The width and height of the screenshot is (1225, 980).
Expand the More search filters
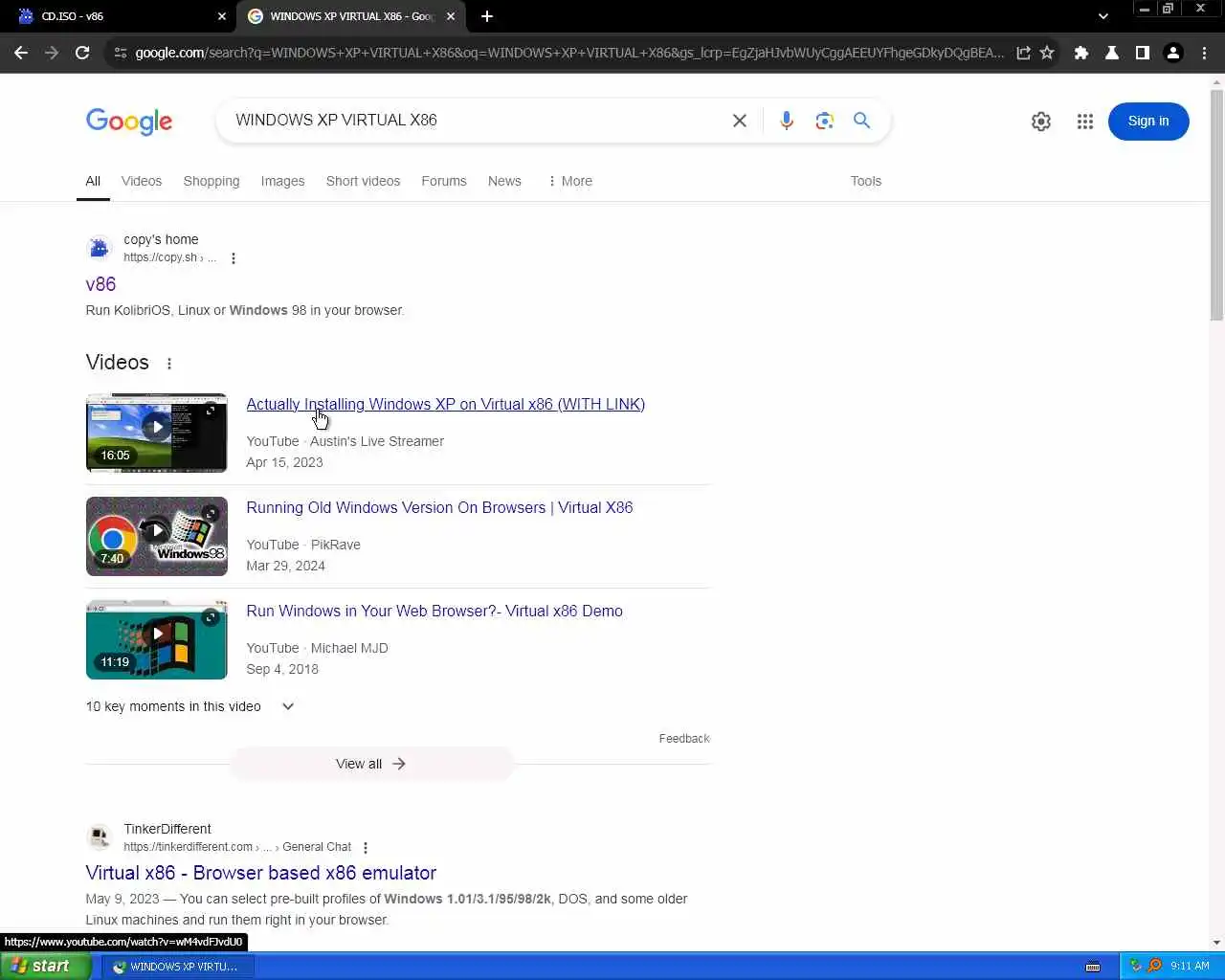(x=569, y=181)
